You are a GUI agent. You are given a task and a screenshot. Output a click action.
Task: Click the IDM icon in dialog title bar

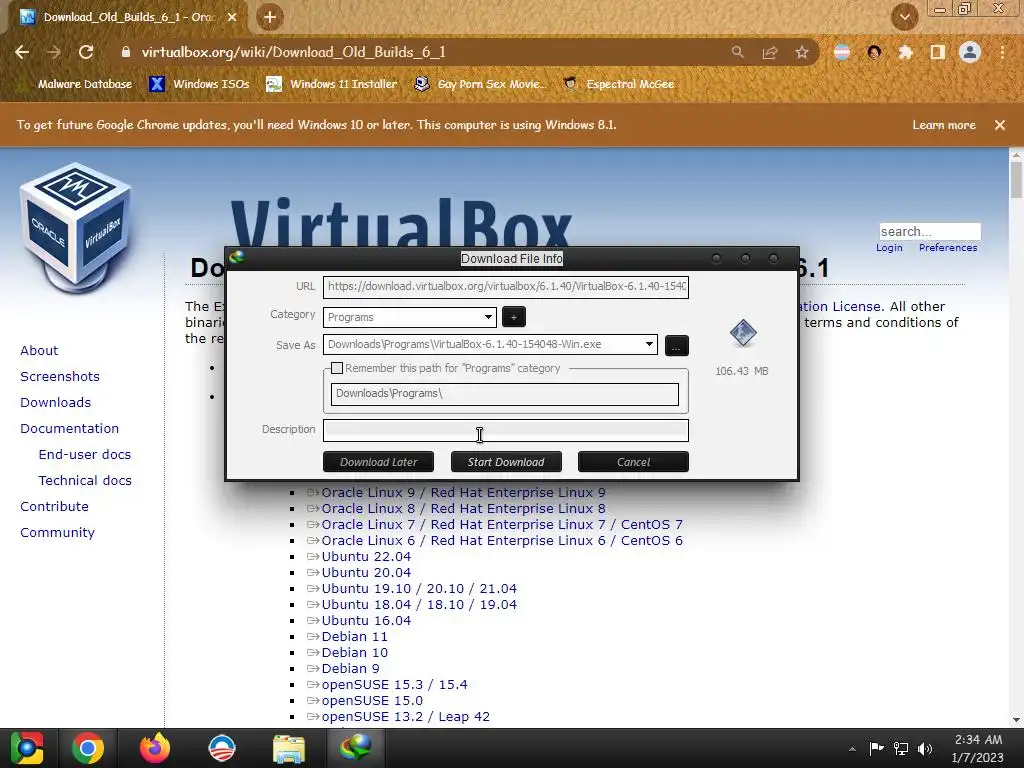coord(237,257)
